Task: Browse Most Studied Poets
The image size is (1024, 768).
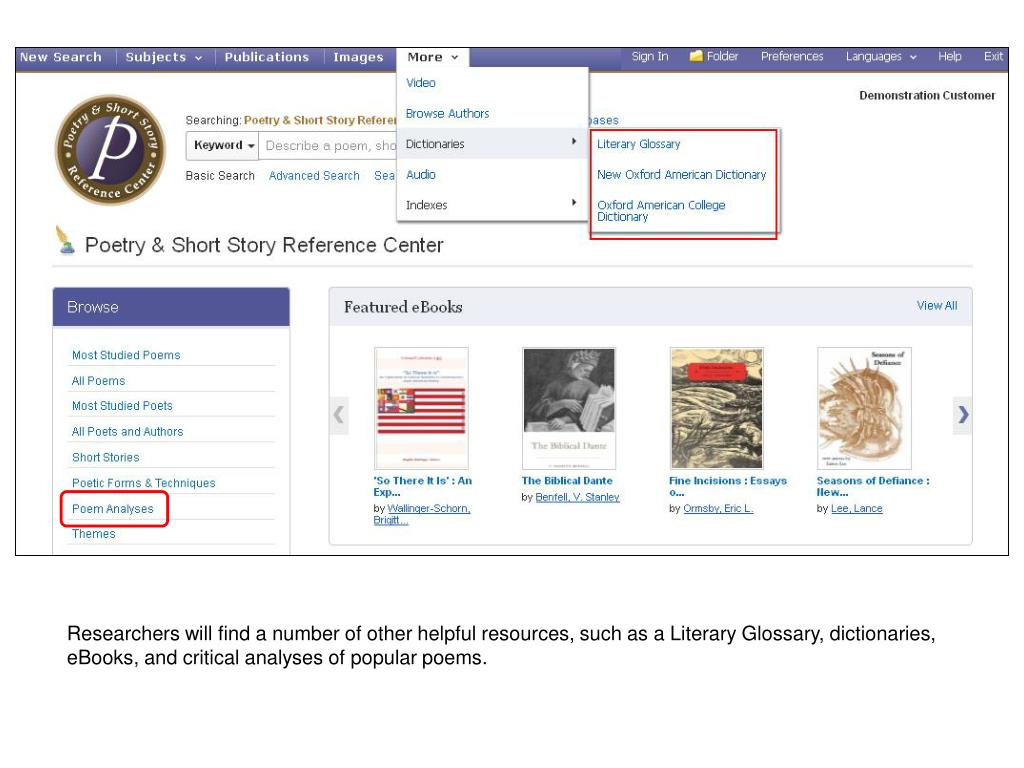Action: click(122, 406)
